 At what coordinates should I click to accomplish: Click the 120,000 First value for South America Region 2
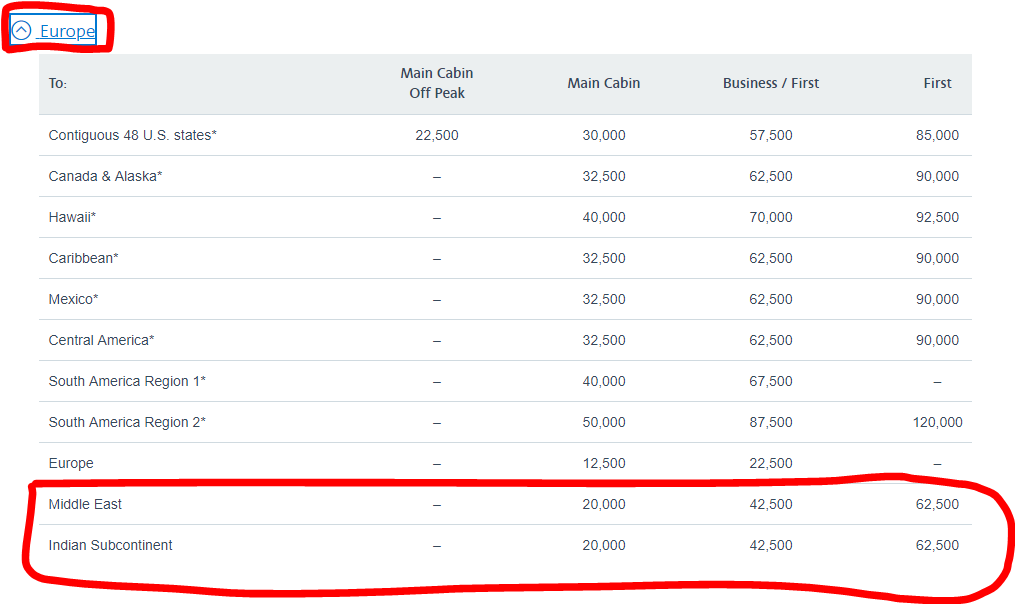[936, 422]
